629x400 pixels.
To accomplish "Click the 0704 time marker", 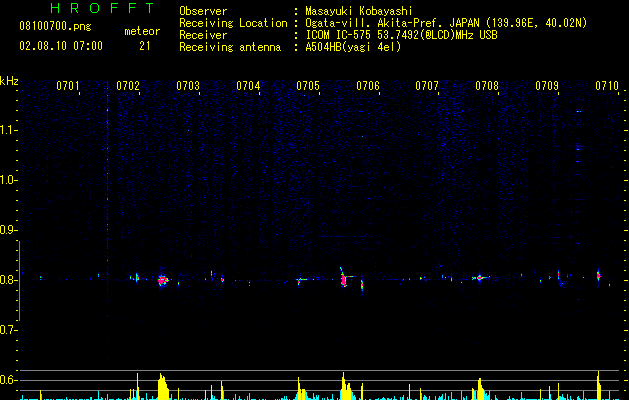I will (x=248, y=86).
